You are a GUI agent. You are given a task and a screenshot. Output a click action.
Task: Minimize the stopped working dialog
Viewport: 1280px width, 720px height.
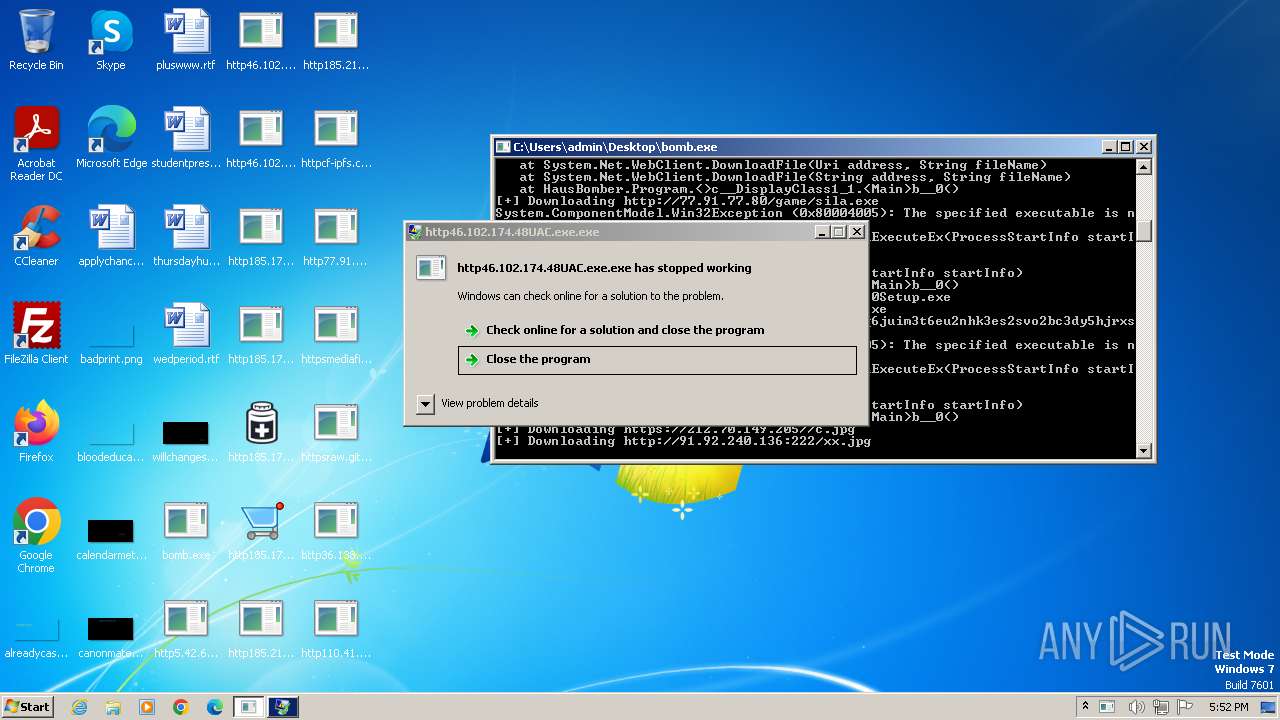pos(821,232)
